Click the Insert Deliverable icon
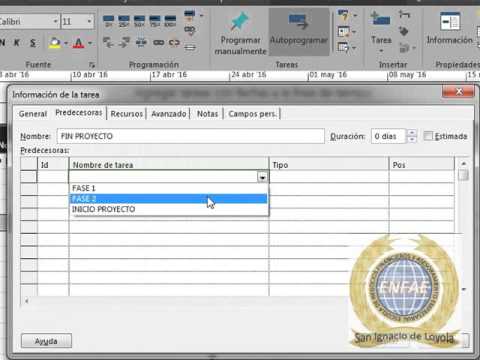 [x=404, y=48]
